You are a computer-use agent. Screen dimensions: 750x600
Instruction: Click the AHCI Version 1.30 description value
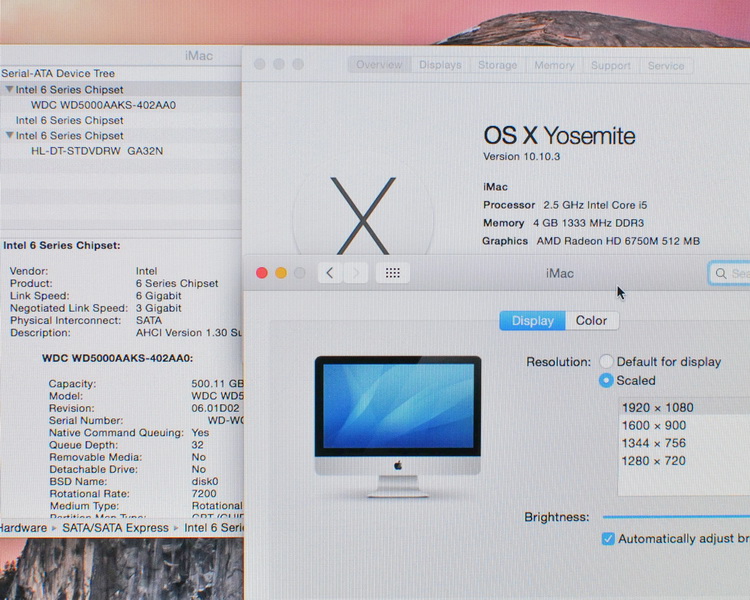pos(189,333)
